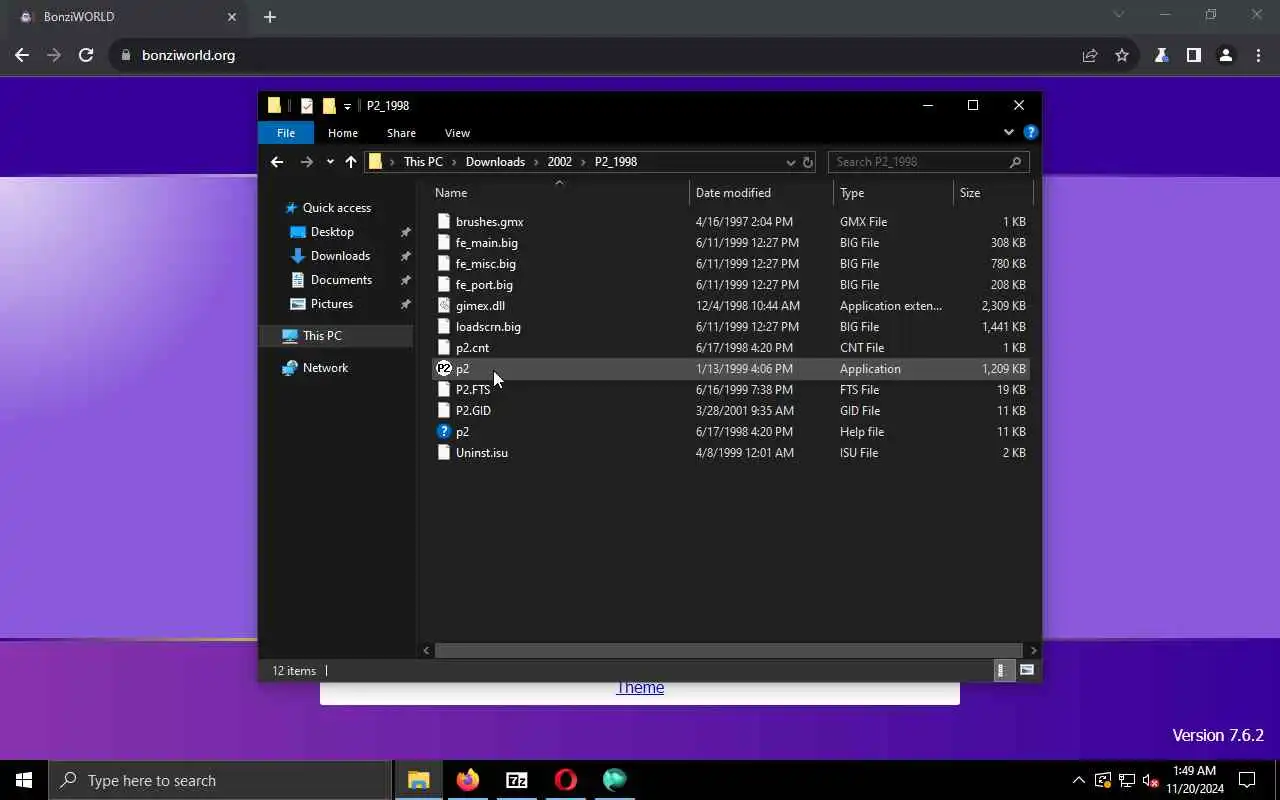1280x800 pixels.
Task: Click the Properties quick access toolbar icon
Action: [307, 106]
